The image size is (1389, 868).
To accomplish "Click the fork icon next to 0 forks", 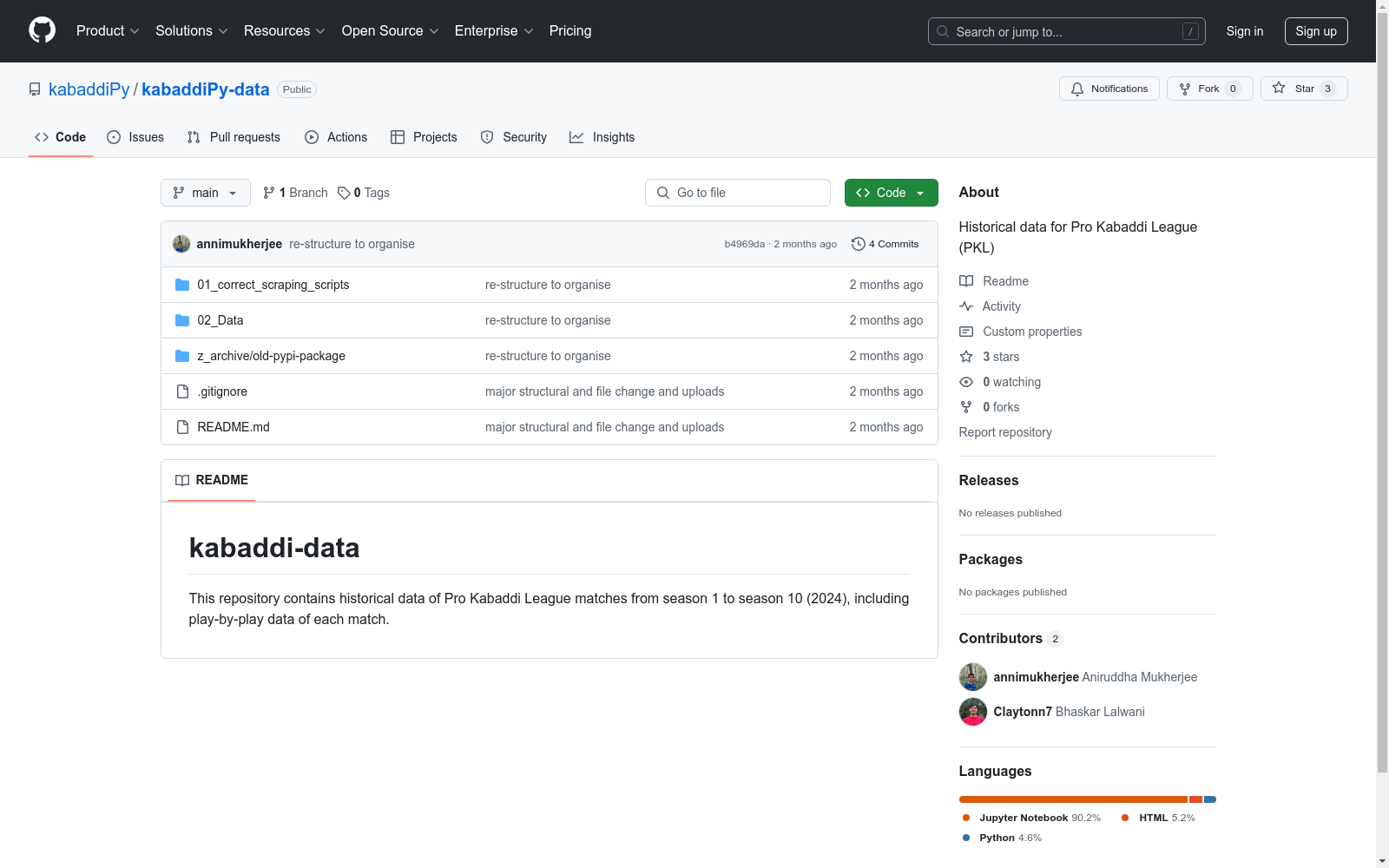I will [x=966, y=407].
